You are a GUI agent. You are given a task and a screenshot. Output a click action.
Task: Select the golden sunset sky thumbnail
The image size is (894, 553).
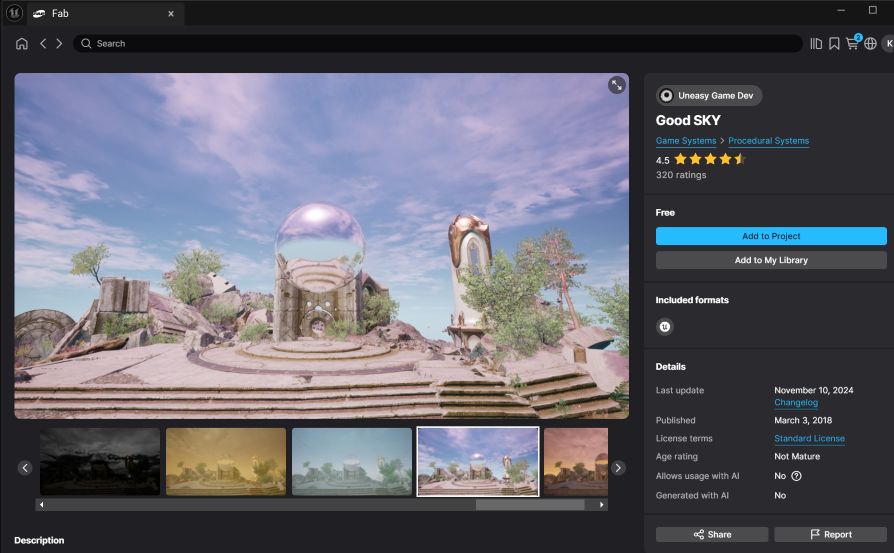pos(226,461)
